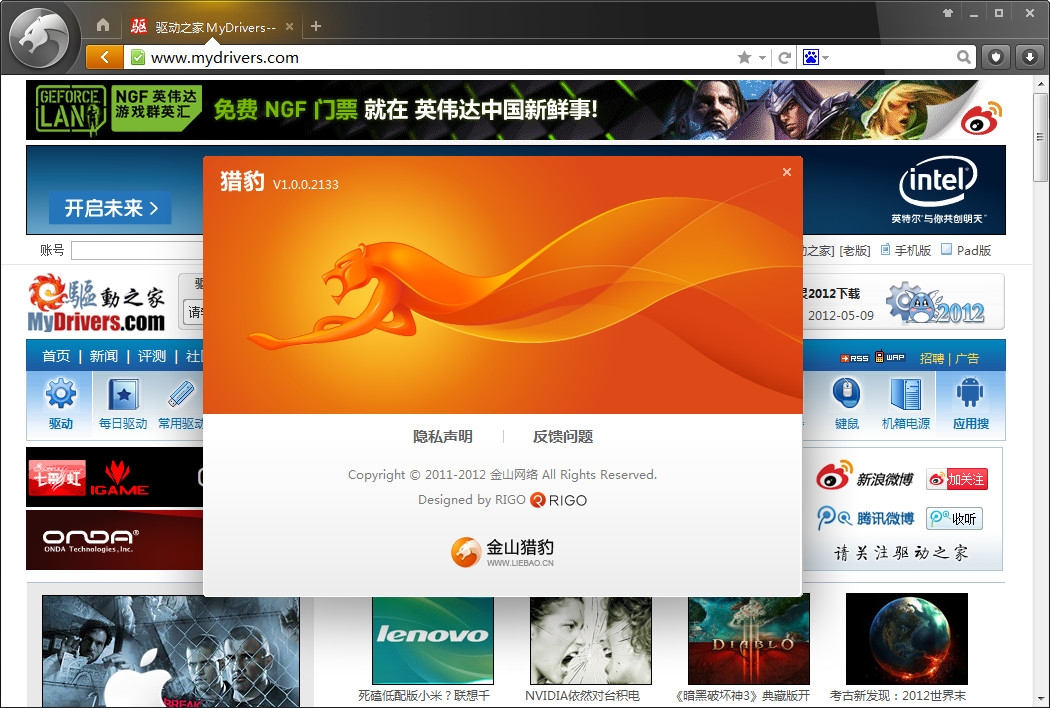
Task: Focus the address bar showing www.mydrivers.com
Action: pos(429,58)
